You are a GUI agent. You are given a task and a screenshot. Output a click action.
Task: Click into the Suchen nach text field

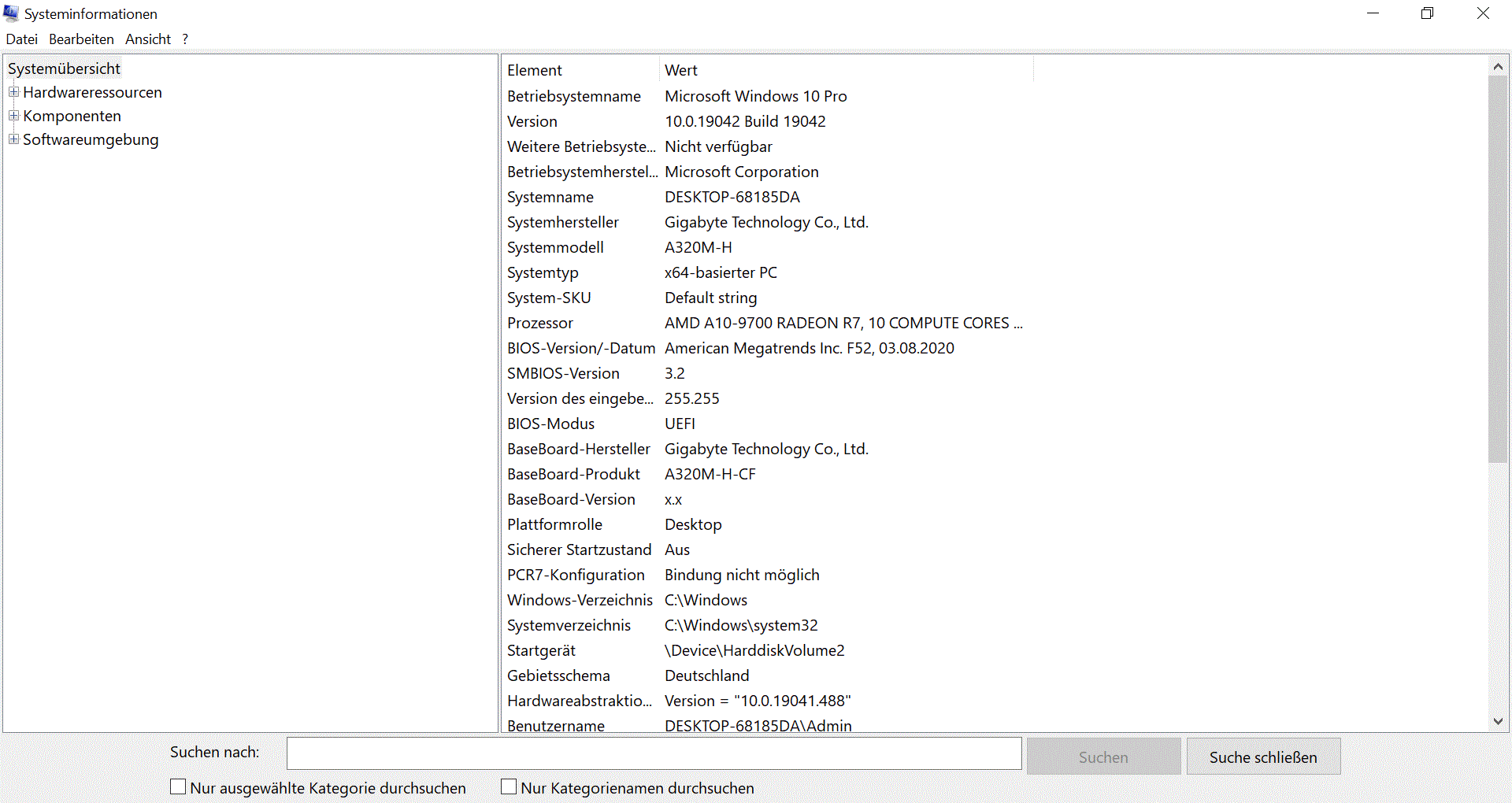654,753
